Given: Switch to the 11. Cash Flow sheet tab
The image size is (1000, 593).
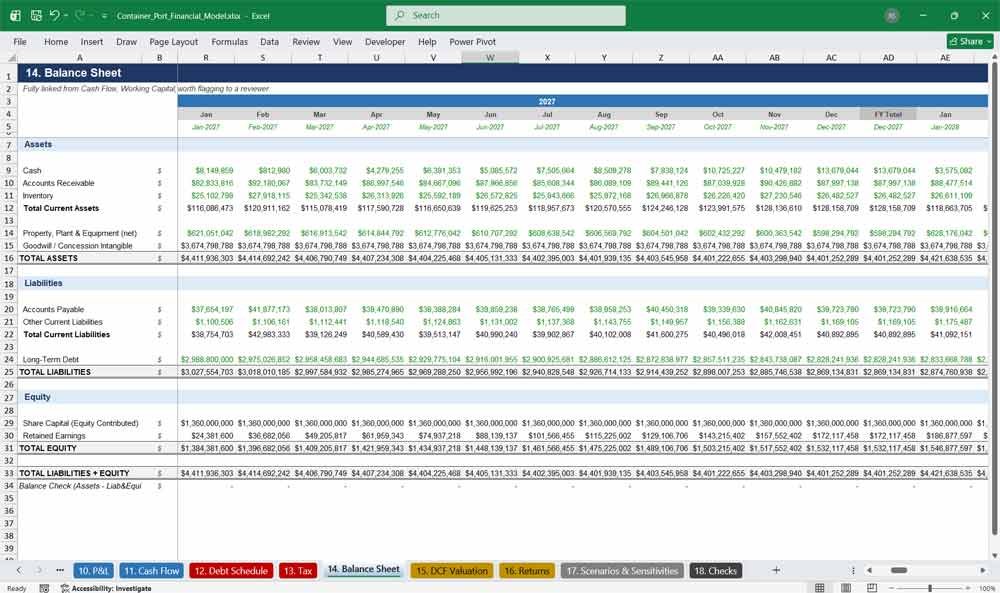Looking at the screenshot, I should tap(152, 571).
